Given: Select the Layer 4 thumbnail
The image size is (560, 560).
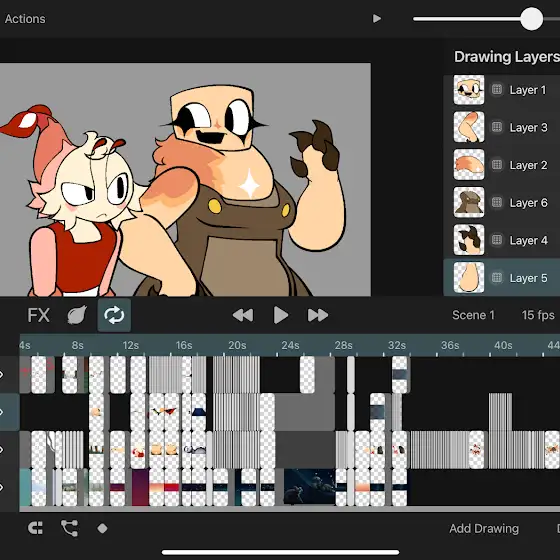Looking at the screenshot, I should click(469, 240).
